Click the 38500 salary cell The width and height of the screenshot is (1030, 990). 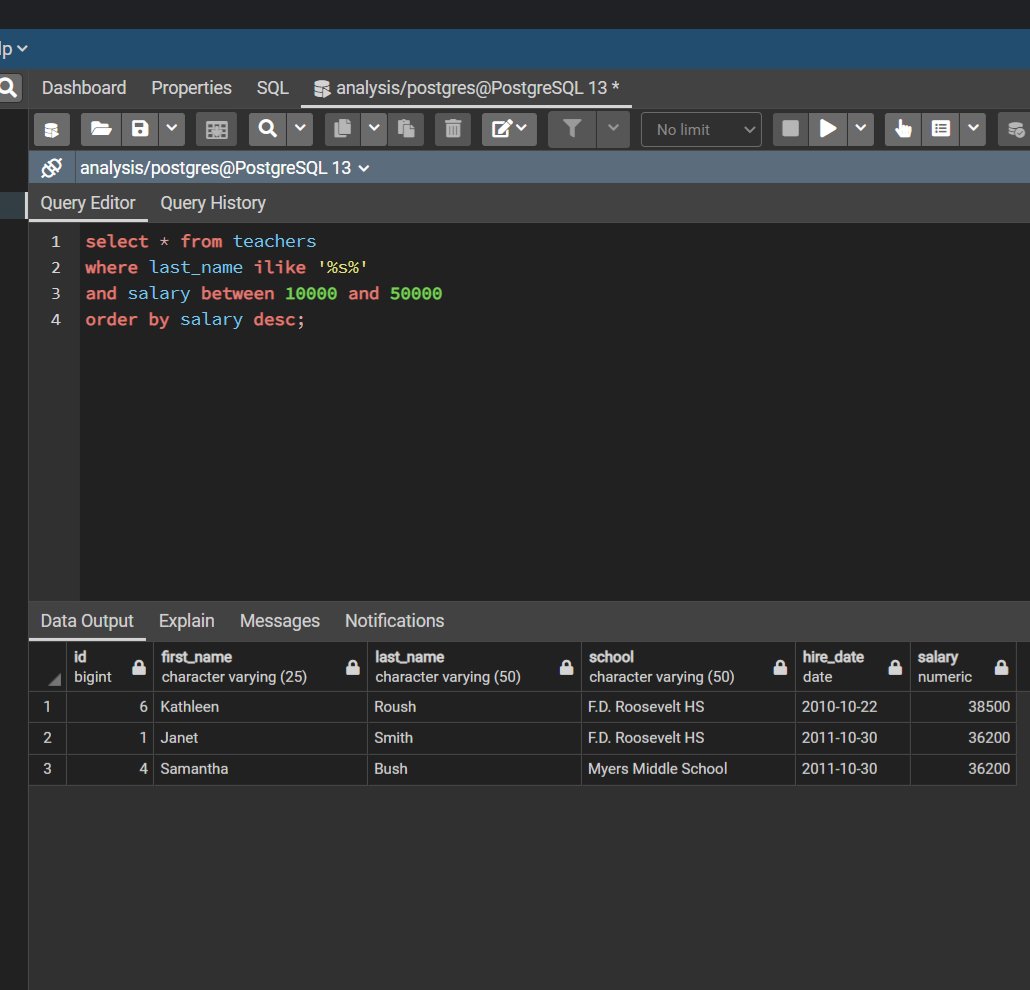pos(962,707)
